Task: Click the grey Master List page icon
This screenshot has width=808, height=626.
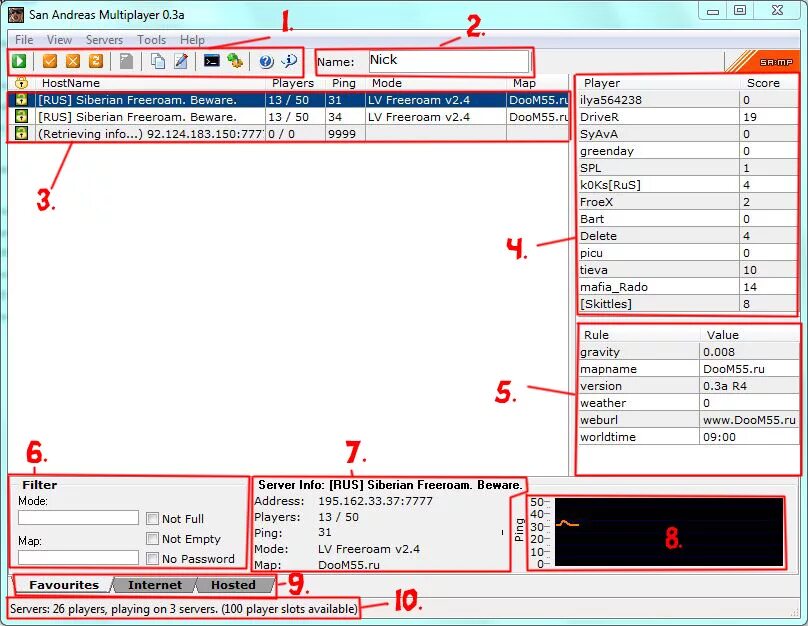Action: pyautogui.click(x=126, y=61)
